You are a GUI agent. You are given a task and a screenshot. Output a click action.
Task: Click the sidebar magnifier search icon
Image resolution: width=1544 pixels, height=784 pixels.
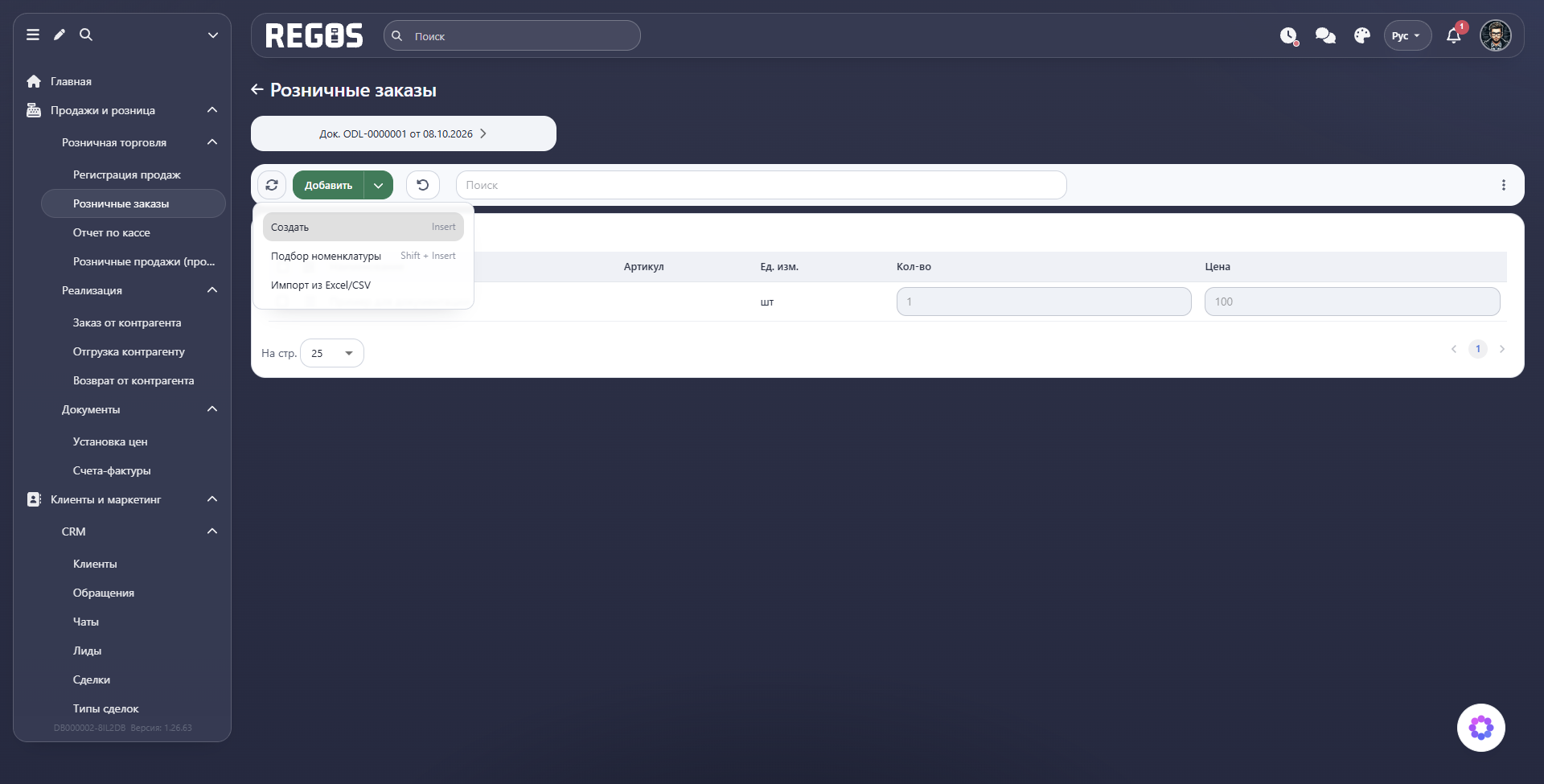[86, 35]
